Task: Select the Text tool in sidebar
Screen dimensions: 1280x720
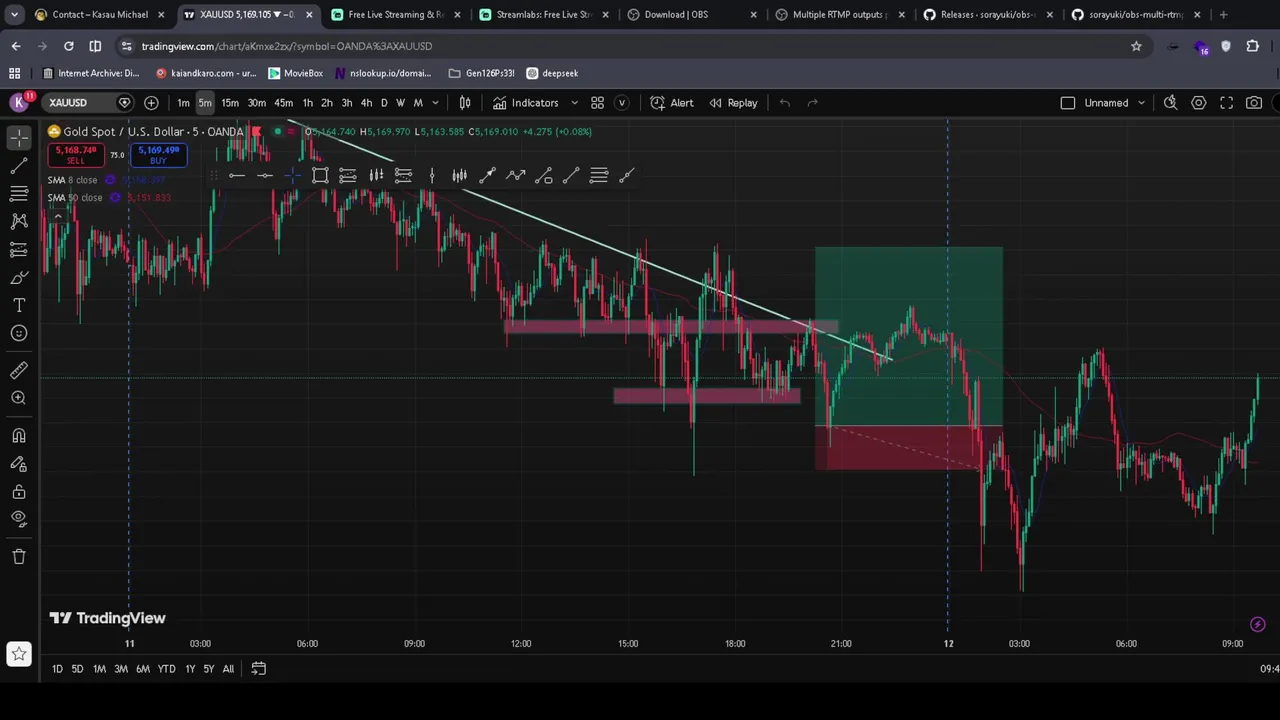Action: 19,305
